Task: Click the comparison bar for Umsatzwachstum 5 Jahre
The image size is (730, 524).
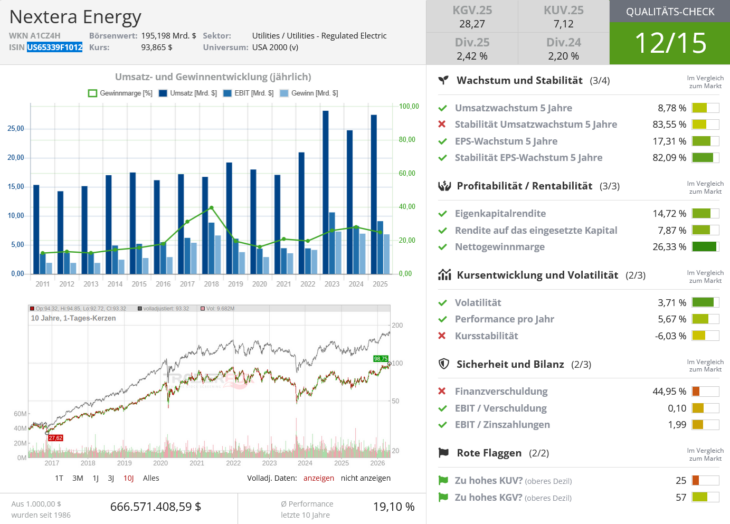Action: pyautogui.click(x=705, y=108)
